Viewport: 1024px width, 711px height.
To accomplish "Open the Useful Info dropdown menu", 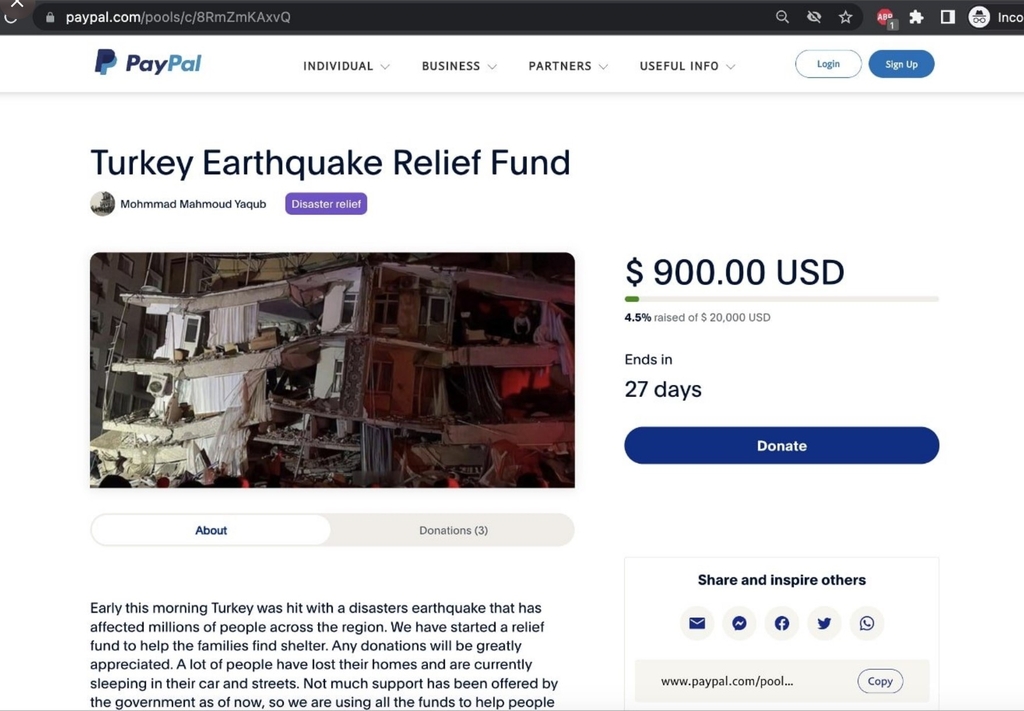I will pyautogui.click(x=687, y=66).
